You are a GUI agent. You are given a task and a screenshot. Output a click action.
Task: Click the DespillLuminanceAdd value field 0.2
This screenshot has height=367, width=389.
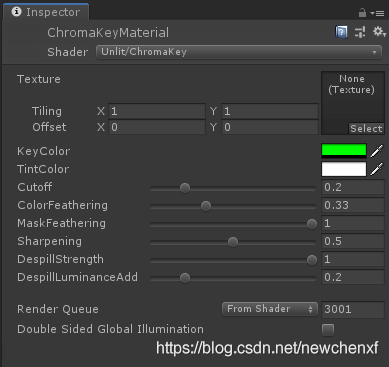pos(353,277)
